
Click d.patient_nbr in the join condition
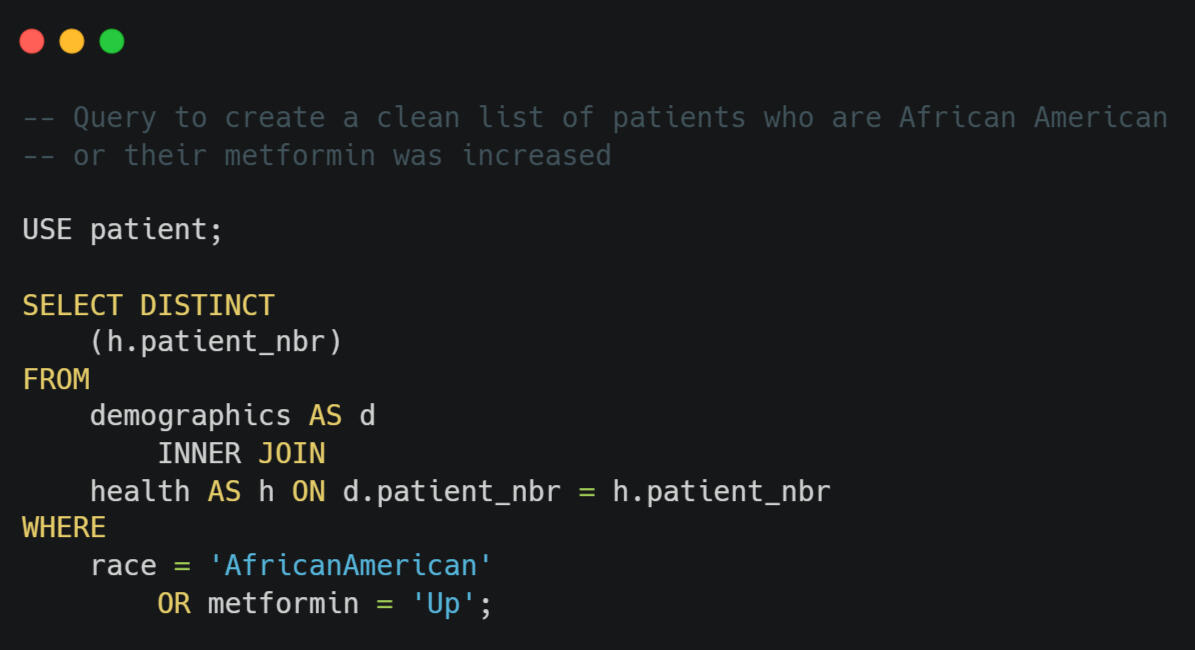[x=452, y=492]
